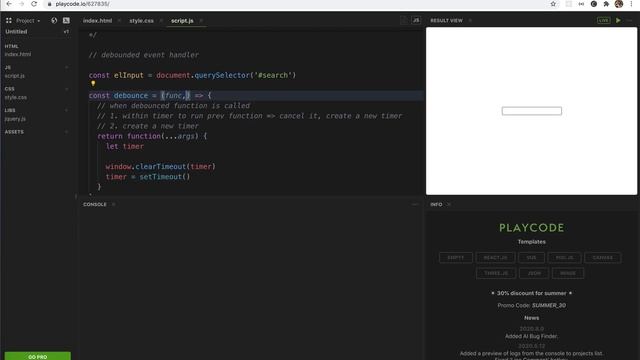Close the index.html tab
Viewport: 640px width, 360px height.
[x=119, y=20]
